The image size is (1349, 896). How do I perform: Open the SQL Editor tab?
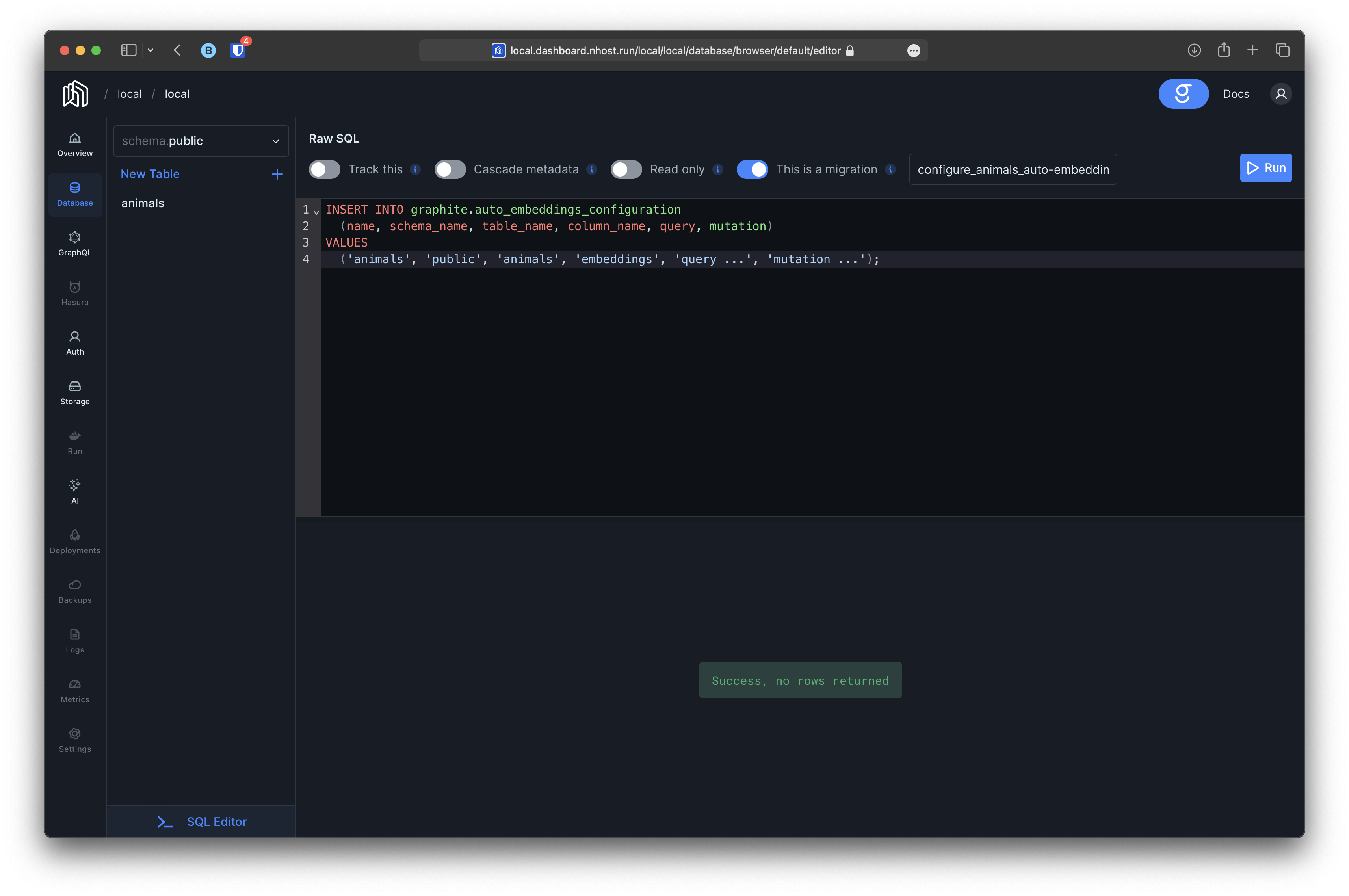click(202, 821)
